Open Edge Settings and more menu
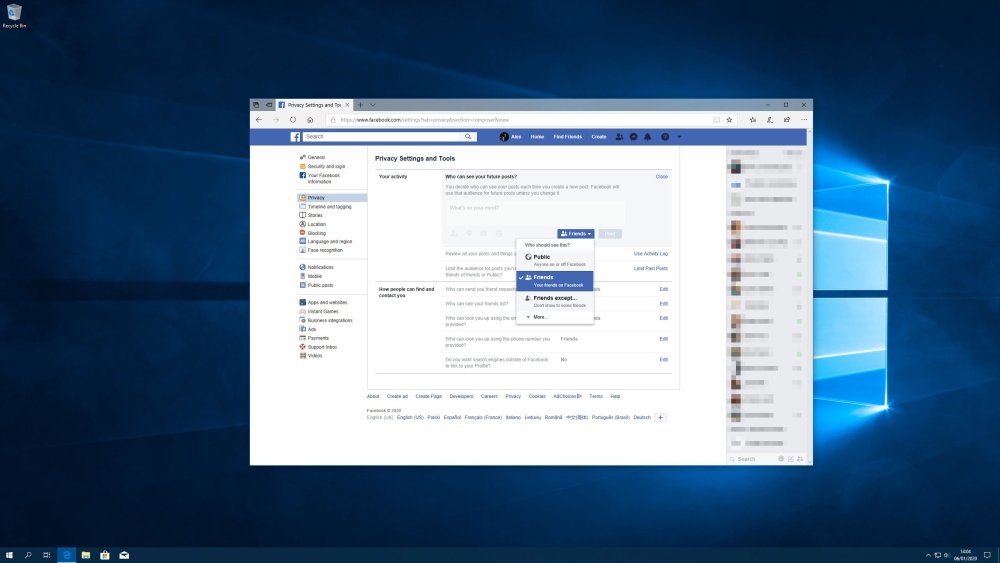Image resolution: width=1000 pixels, height=563 pixels. (x=804, y=120)
